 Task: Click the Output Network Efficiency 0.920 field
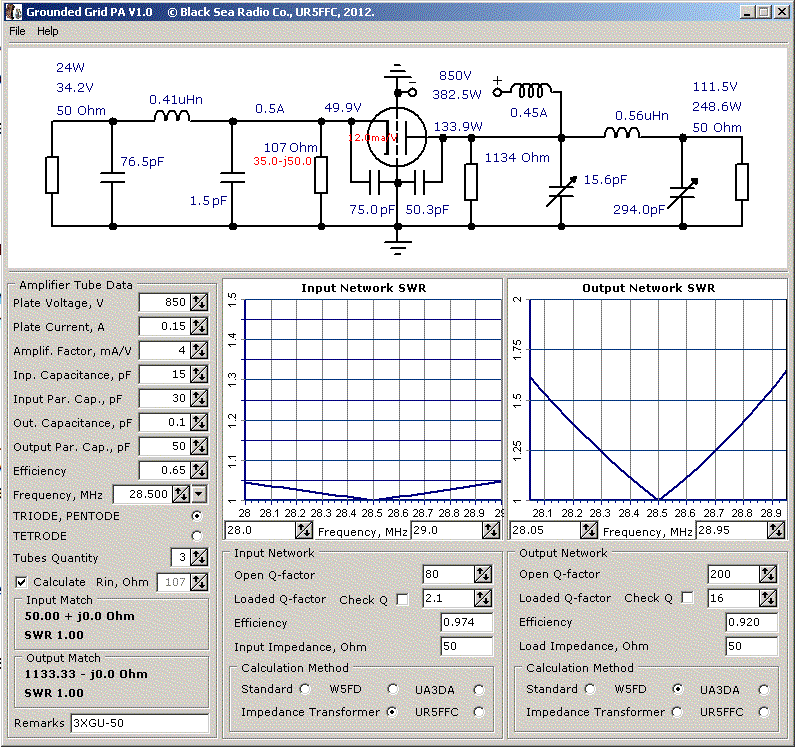[x=751, y=622]
